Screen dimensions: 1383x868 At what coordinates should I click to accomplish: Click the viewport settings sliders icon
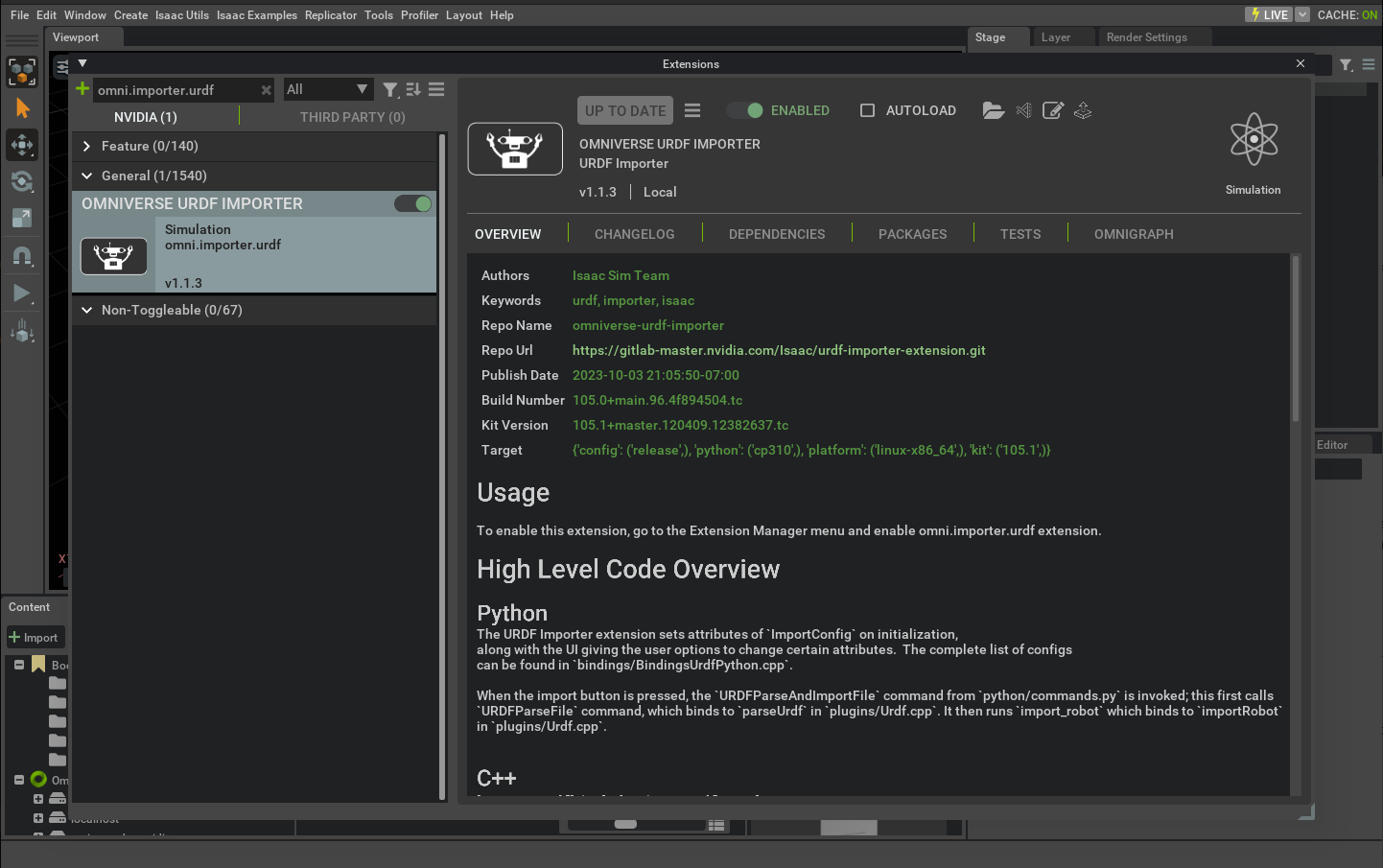pos(62,67)
